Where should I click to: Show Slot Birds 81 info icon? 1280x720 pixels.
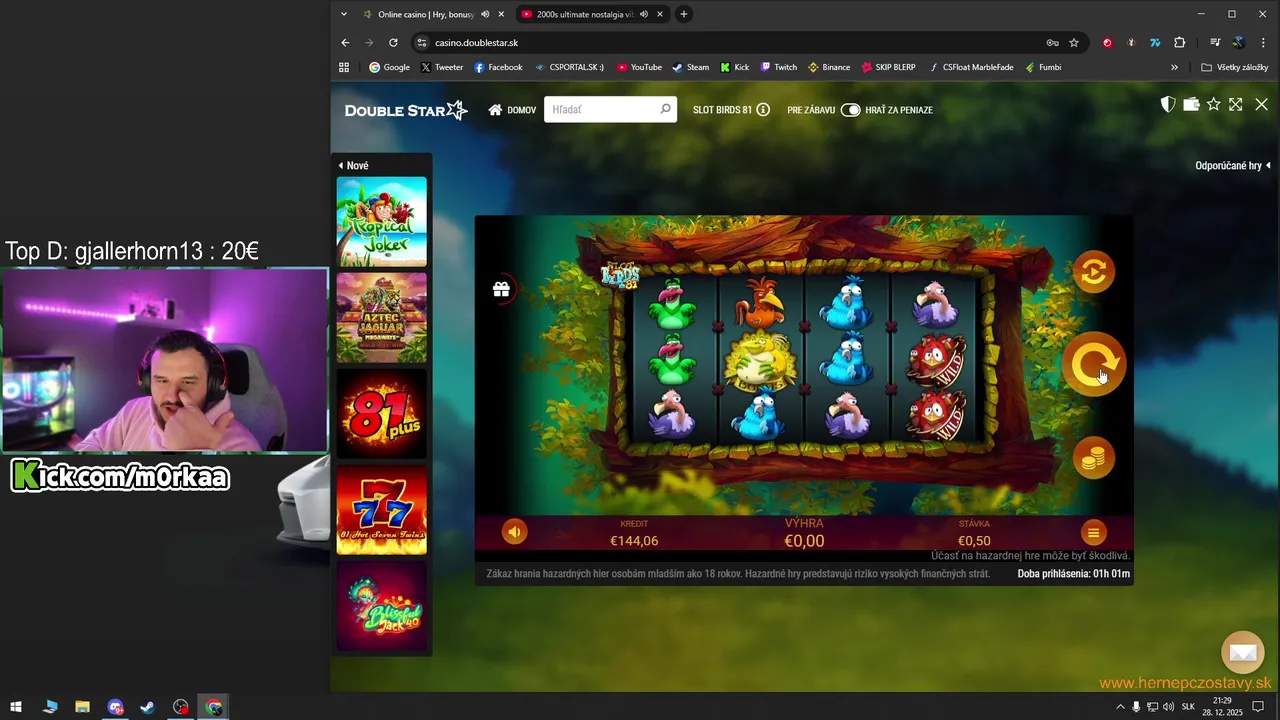click(763, 110)
